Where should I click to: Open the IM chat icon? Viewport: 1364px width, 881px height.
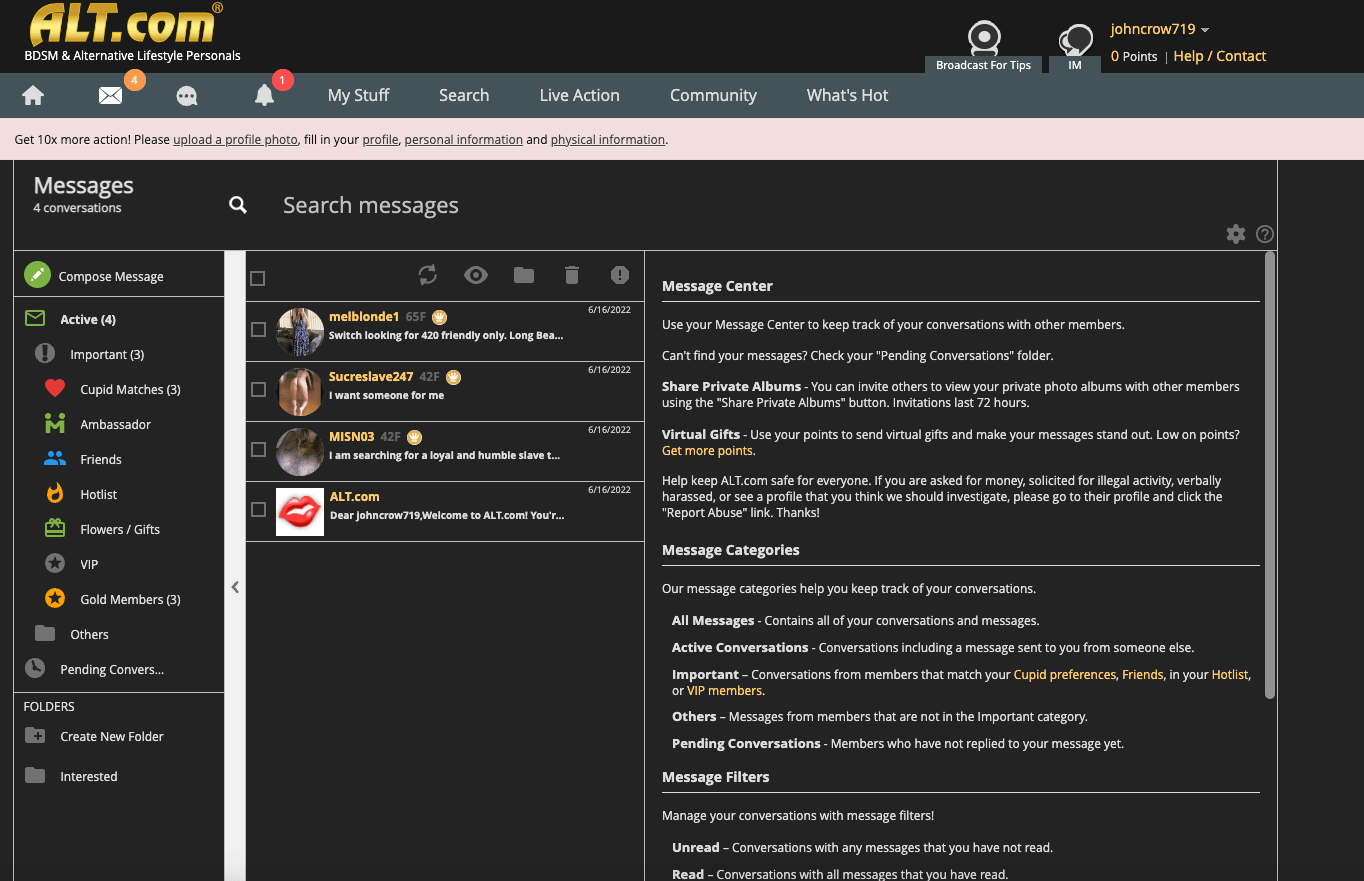click(x=1075, y=40)
